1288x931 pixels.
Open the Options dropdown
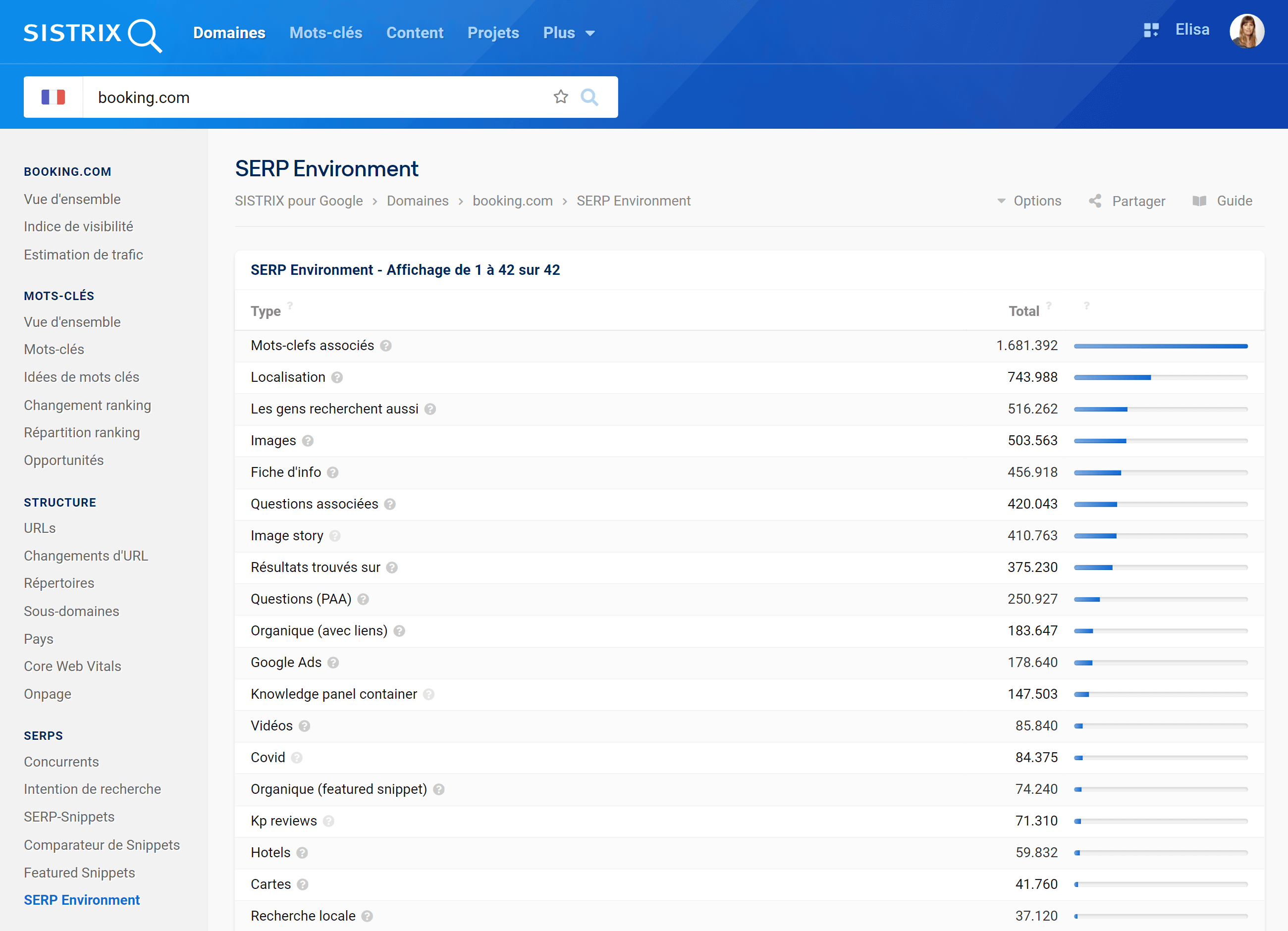pyautogui.click(x=1029, y=201)
